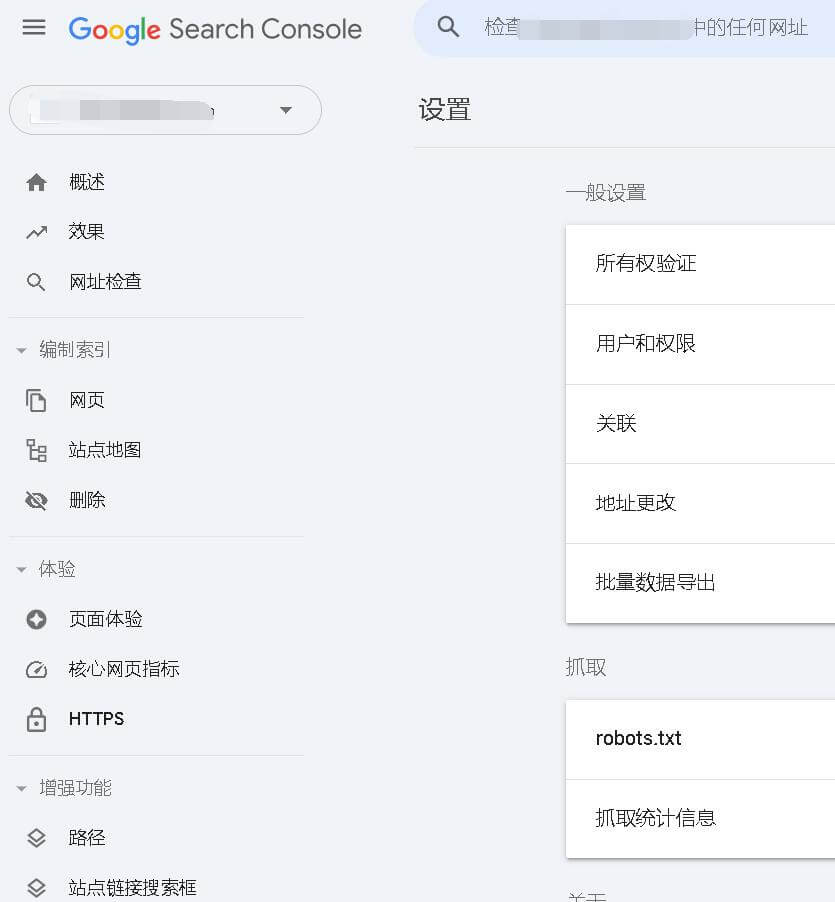835x902 pixels.
Task: Click the pages icon beside 网页
Action: coord(36,401)
